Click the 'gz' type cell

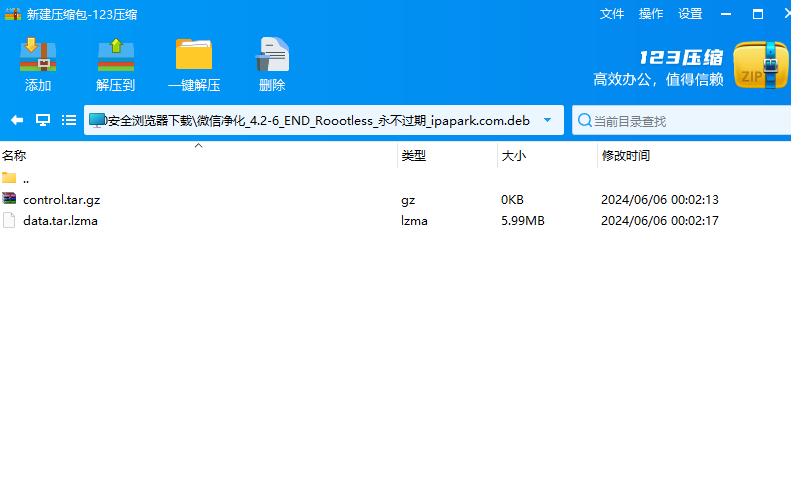pos(408,200)
